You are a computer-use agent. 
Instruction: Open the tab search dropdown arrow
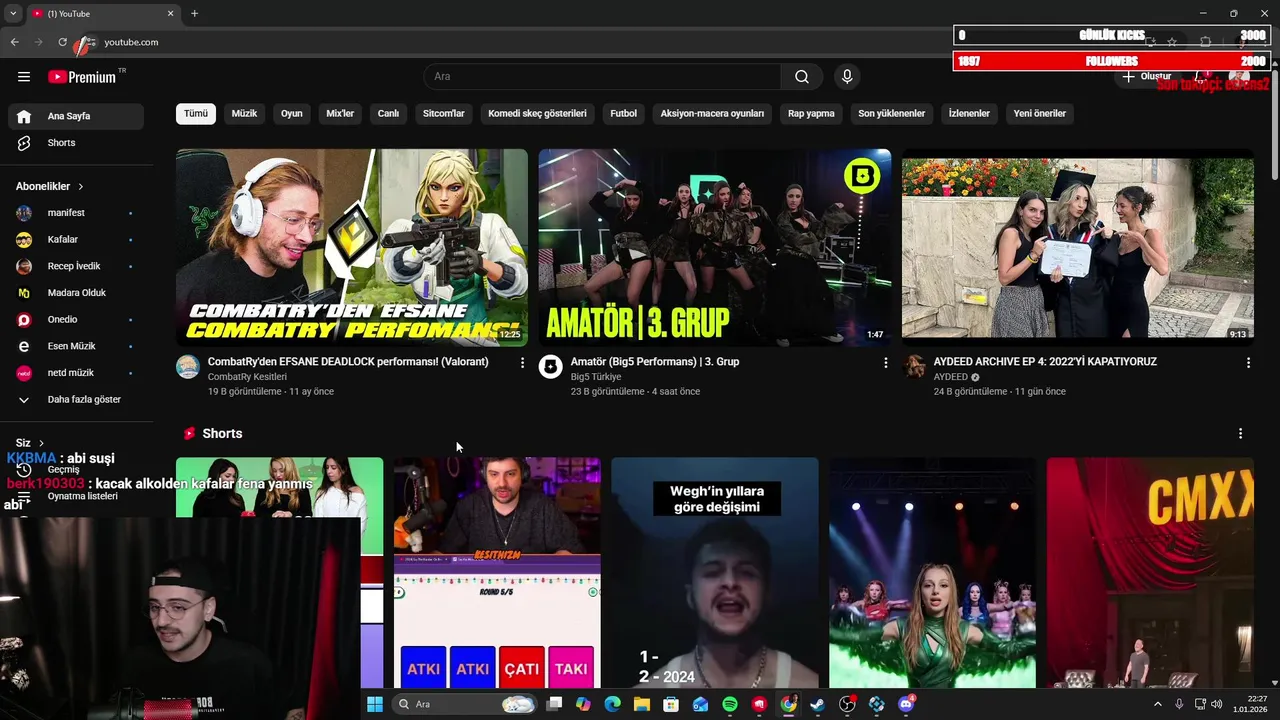pyautogui.click(x=13, y=13)
